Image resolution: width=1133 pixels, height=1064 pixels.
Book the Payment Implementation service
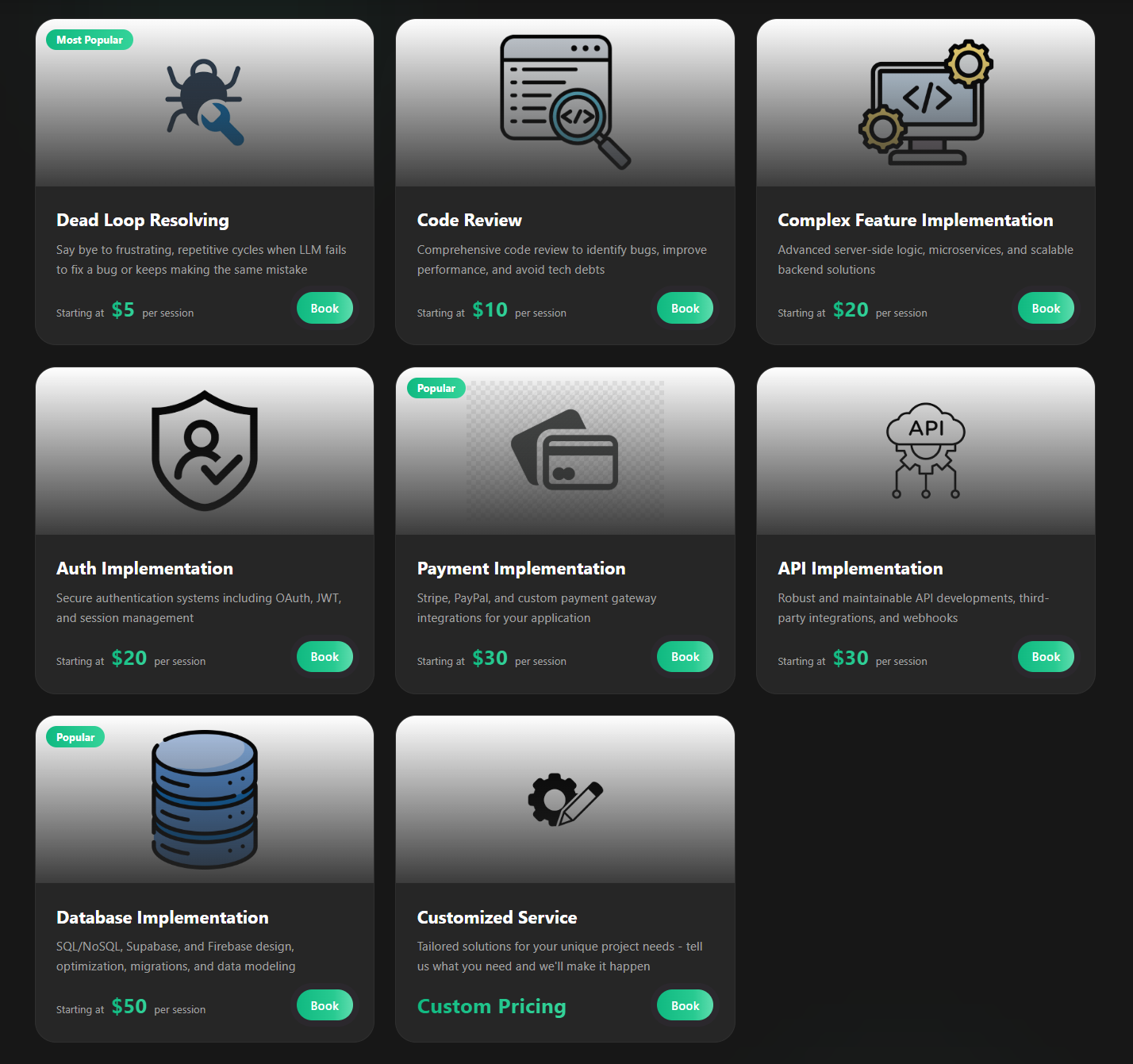685,657
